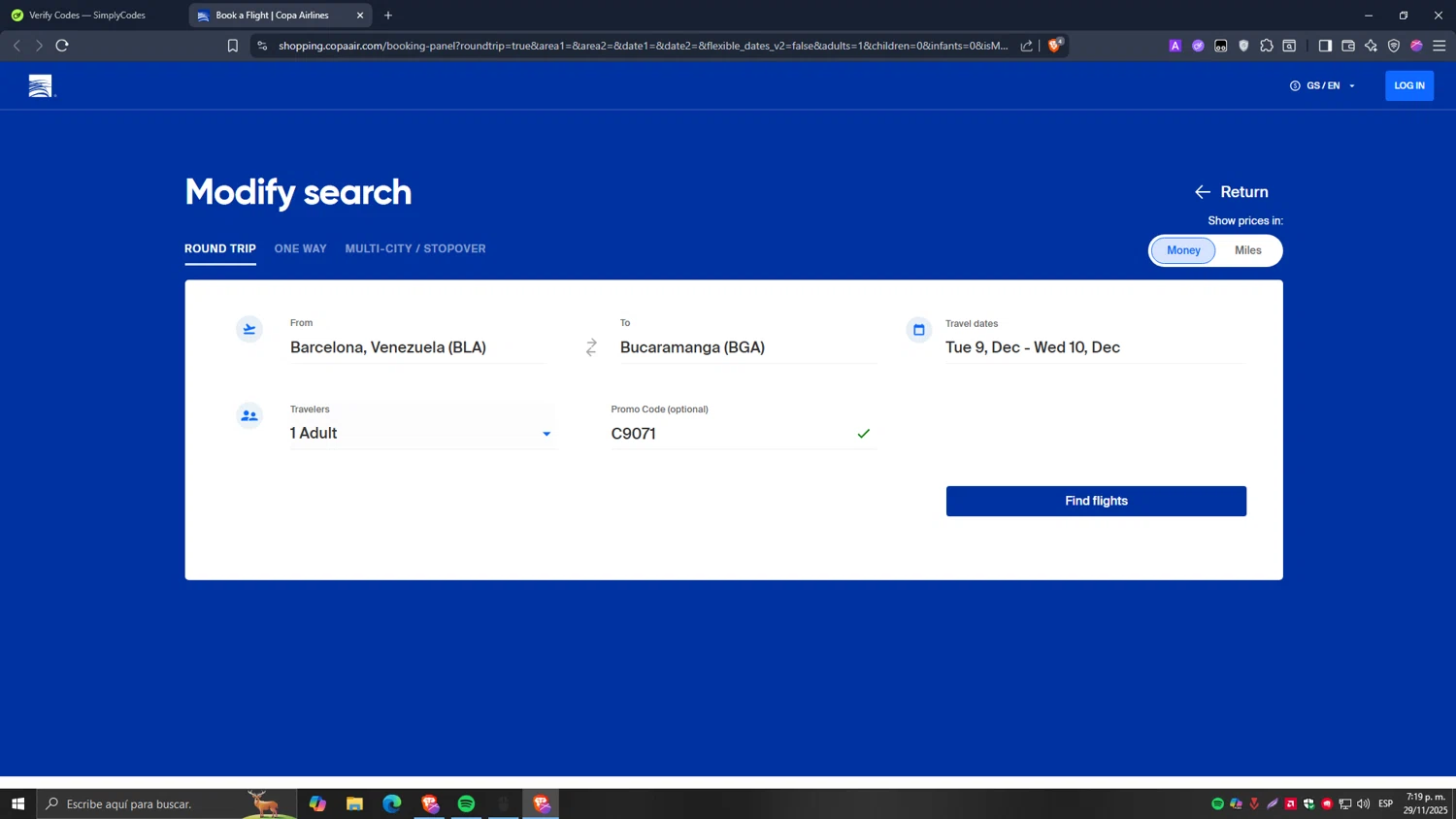Screen dimensions: 1456x819
Task: Close the Copa Airlines browser tab
Action: pos(360,16)
